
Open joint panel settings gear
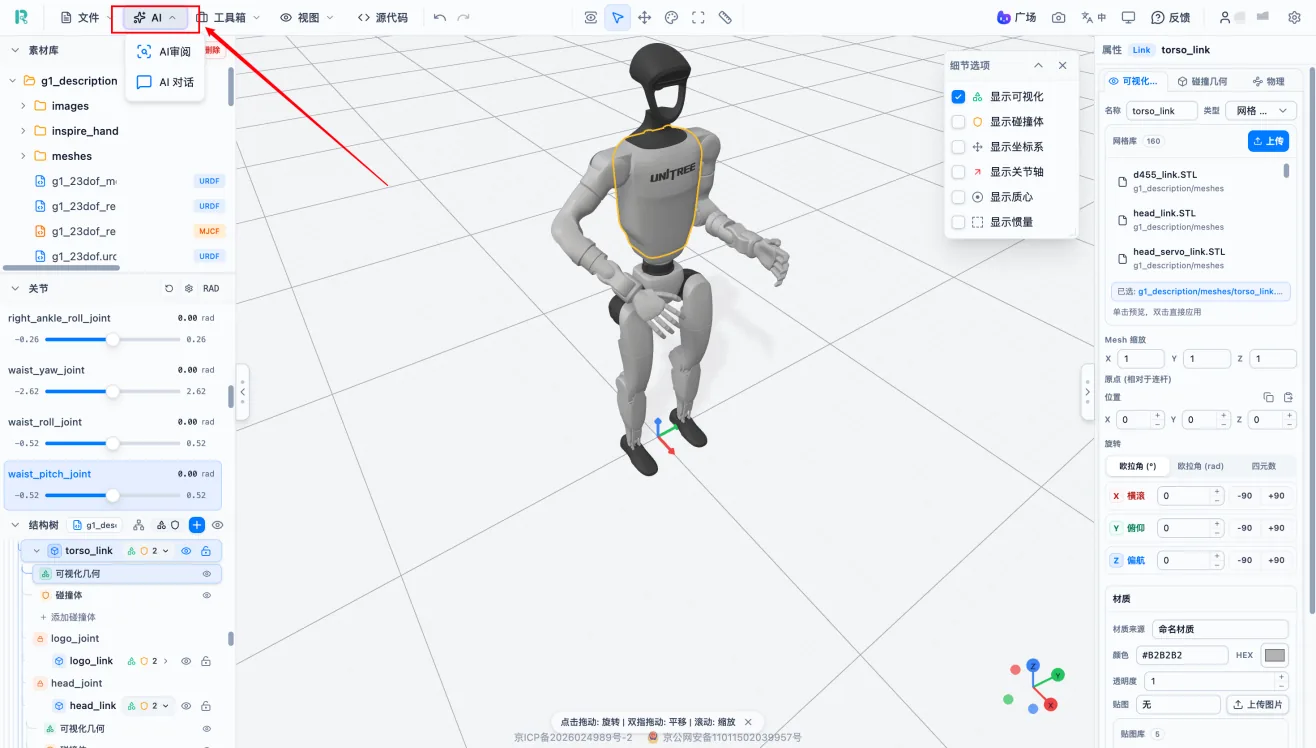pos(189,289)
